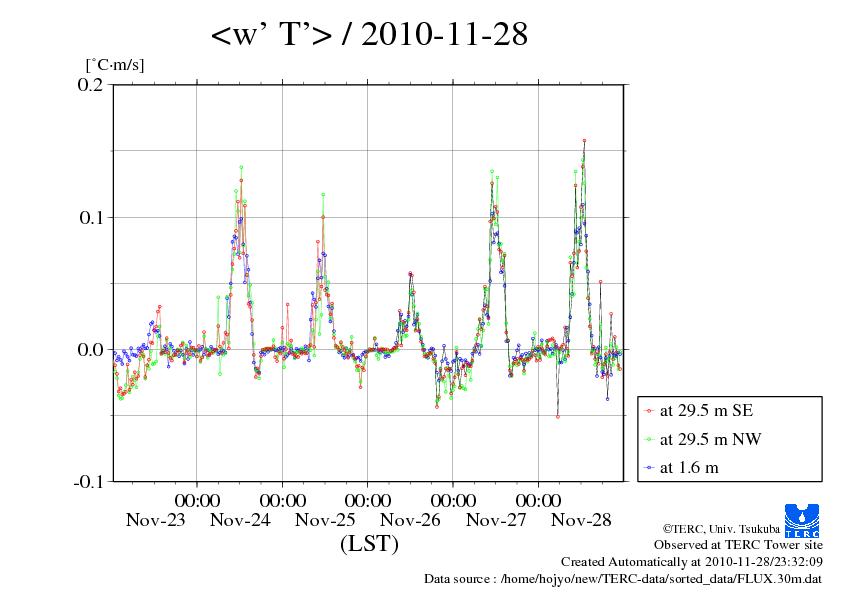The width and height of the screenshot is (842, 595).
Task: Click the 00:00 tick label above Nov-26
Action: coord(368,500)
